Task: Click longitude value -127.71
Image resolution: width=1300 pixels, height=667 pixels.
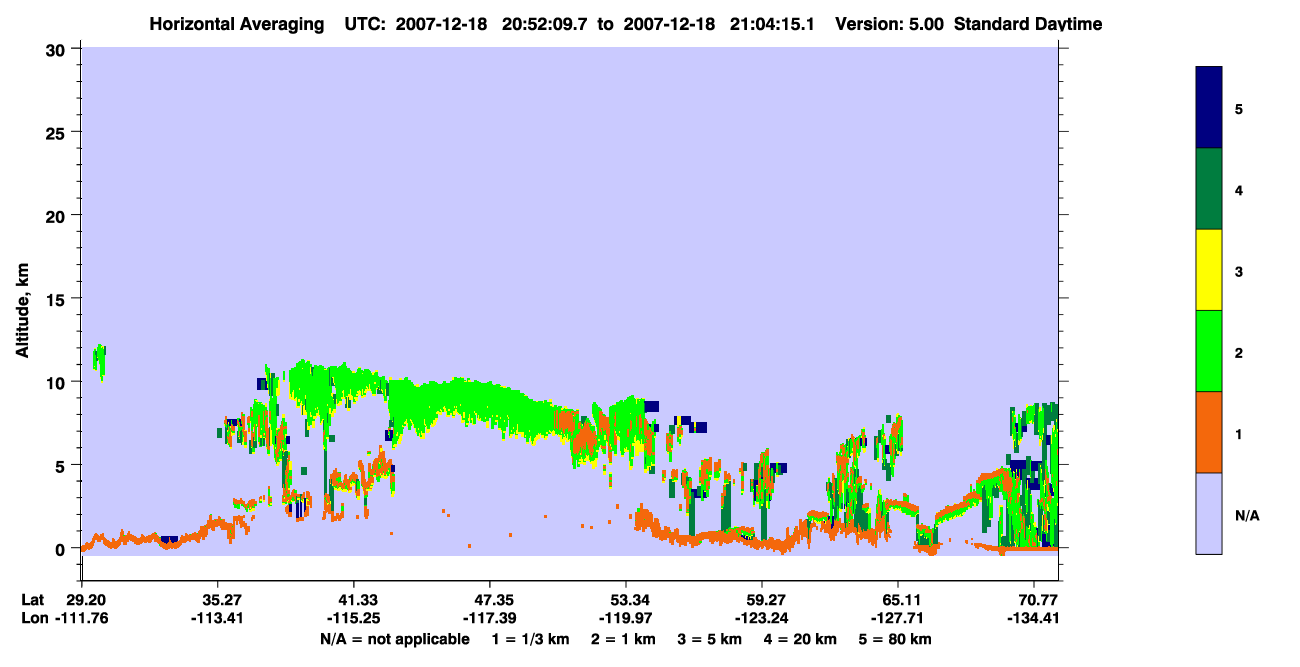Action: (x=898, y=618)
